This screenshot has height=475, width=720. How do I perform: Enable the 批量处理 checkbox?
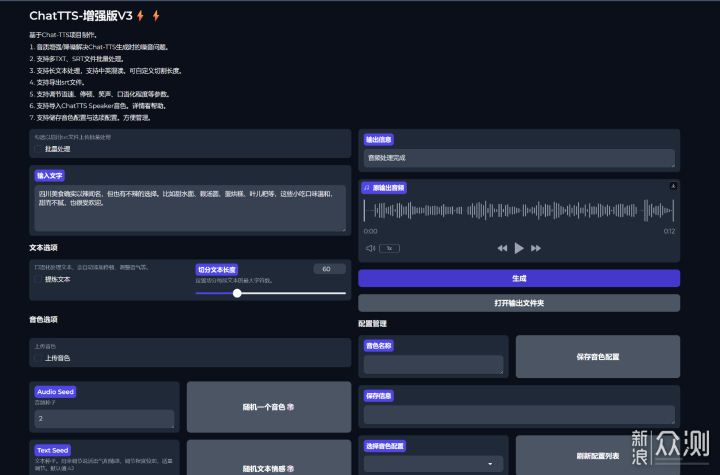point(38,149)
